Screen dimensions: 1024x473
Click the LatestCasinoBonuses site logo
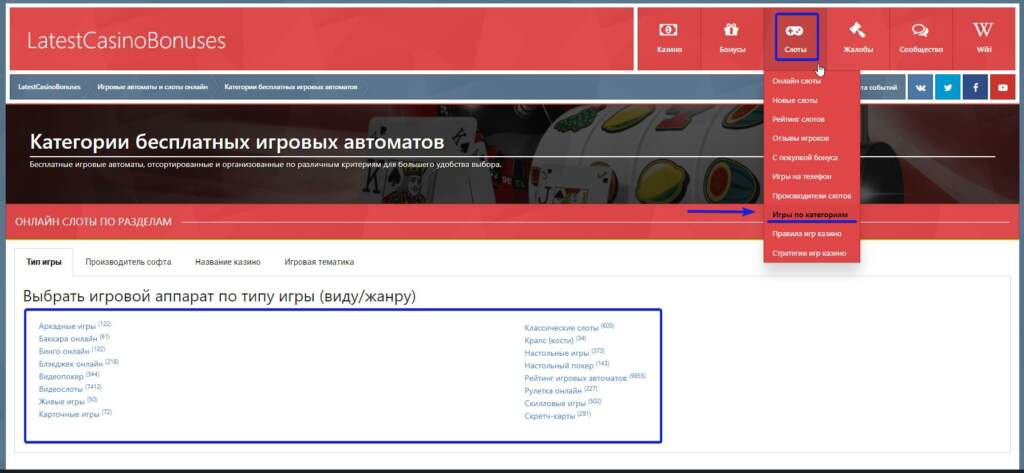coord(126,41)
